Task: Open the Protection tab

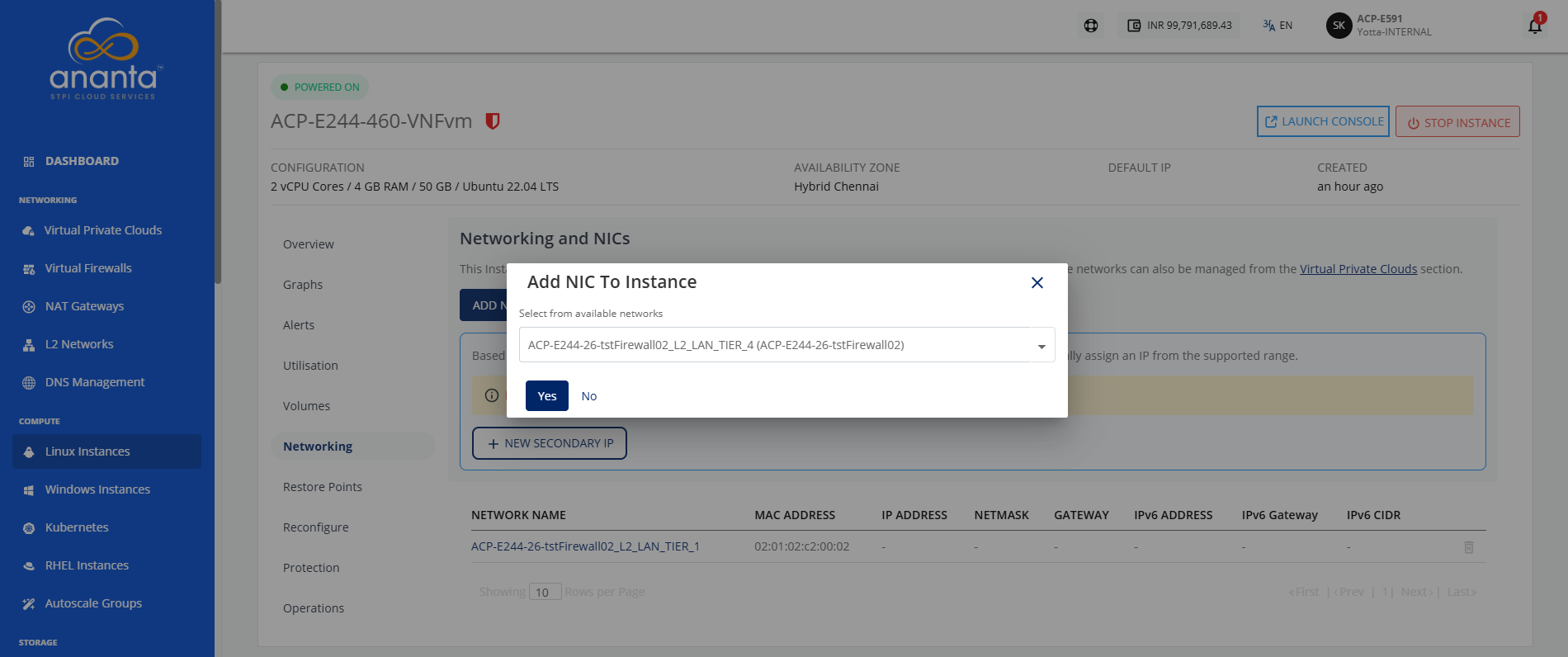Action: pyautogui.click(x=311, y=568)
